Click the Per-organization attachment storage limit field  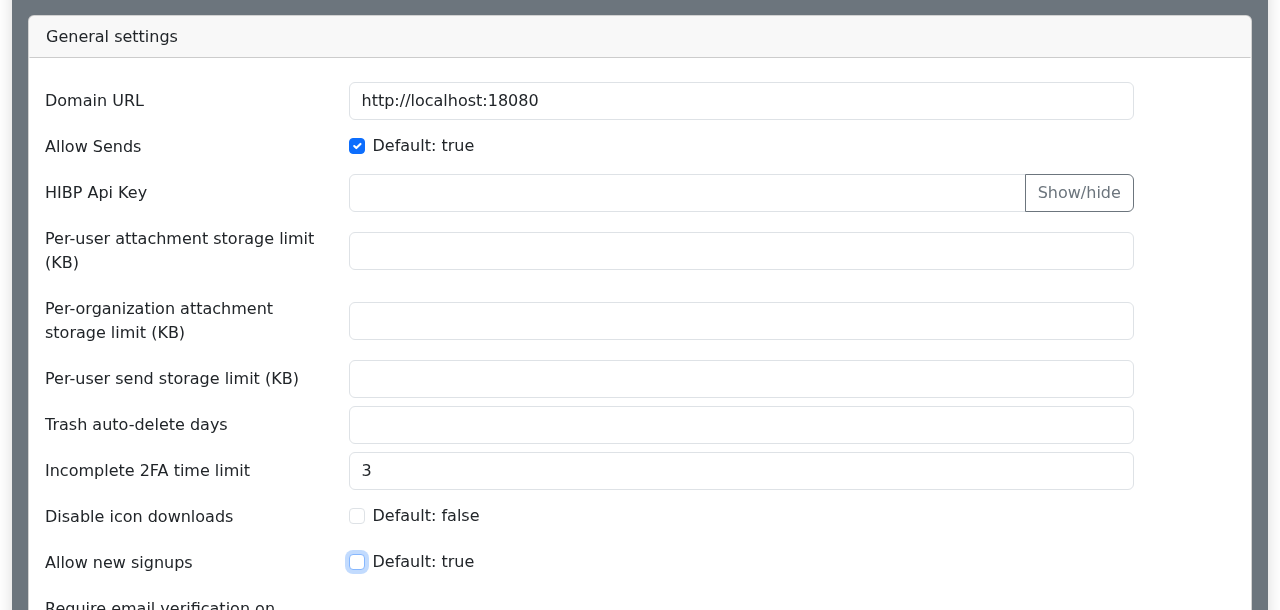click(741, 321)
